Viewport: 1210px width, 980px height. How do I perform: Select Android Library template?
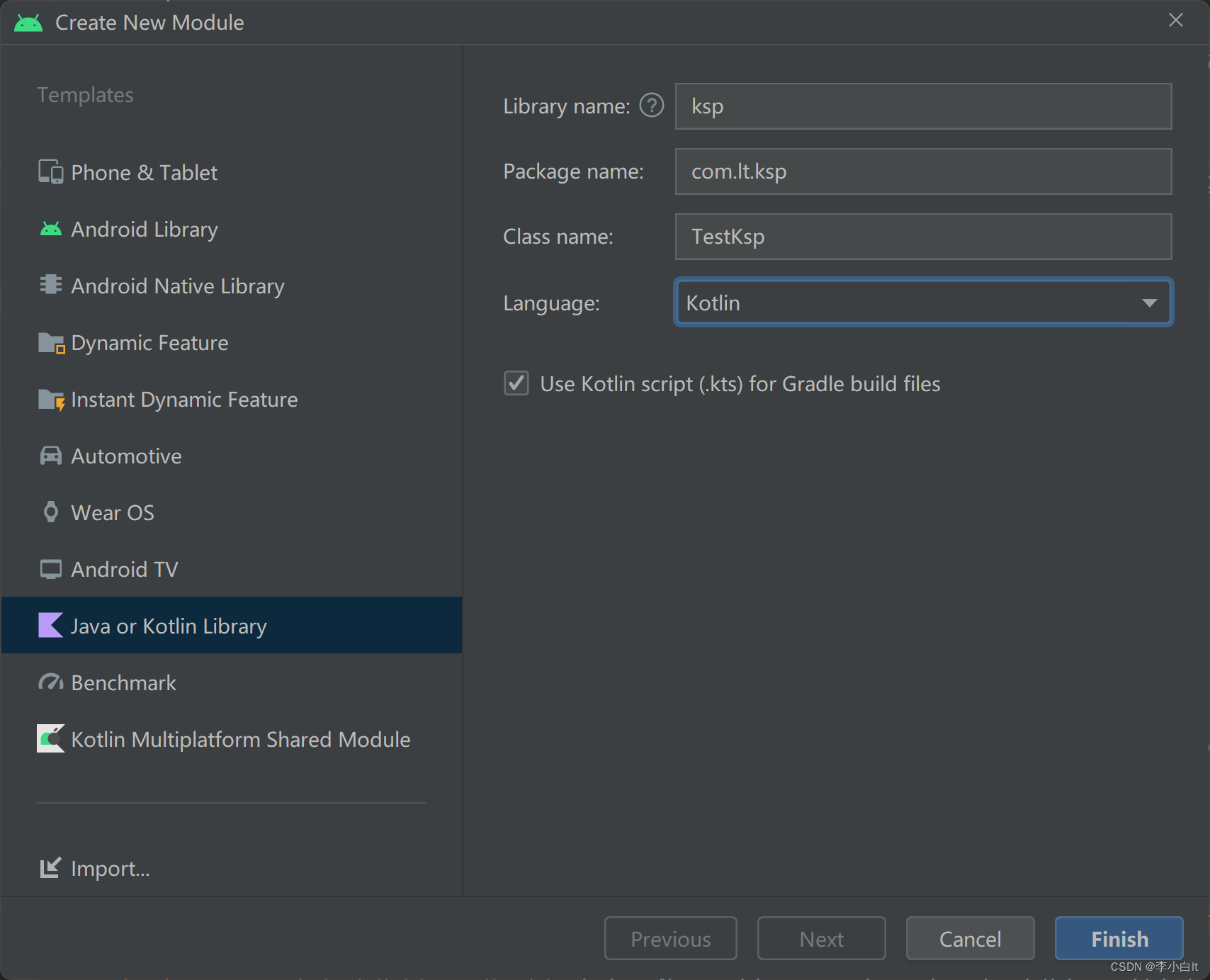(232, 229)
